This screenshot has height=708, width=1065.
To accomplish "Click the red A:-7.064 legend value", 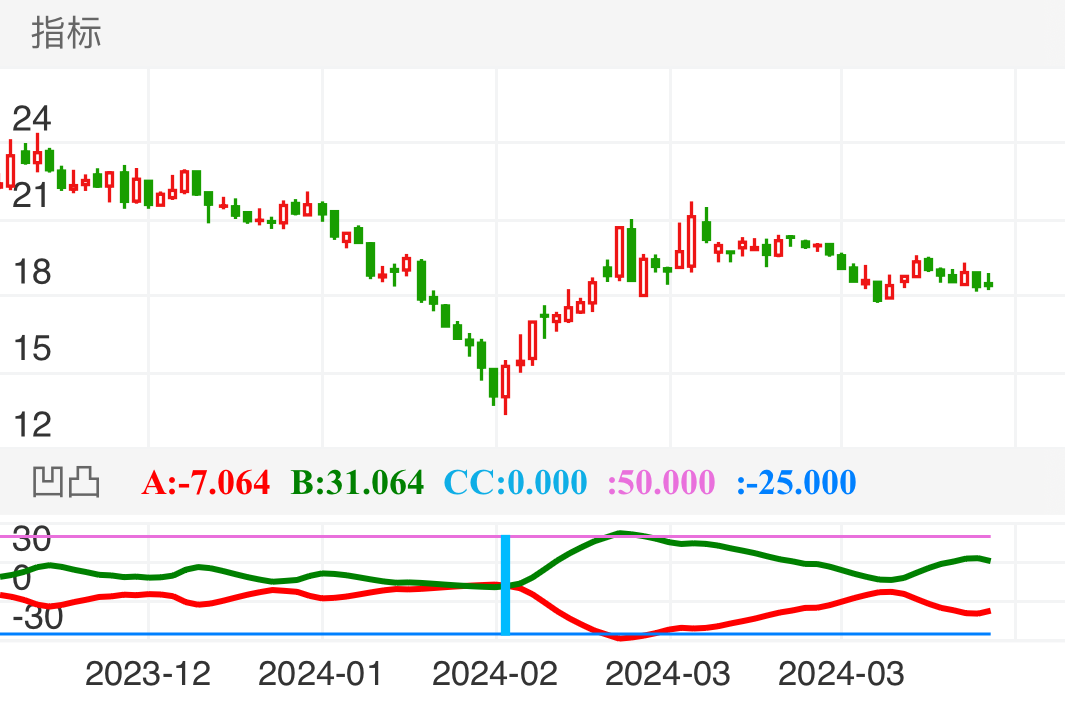I will [206, 483].
